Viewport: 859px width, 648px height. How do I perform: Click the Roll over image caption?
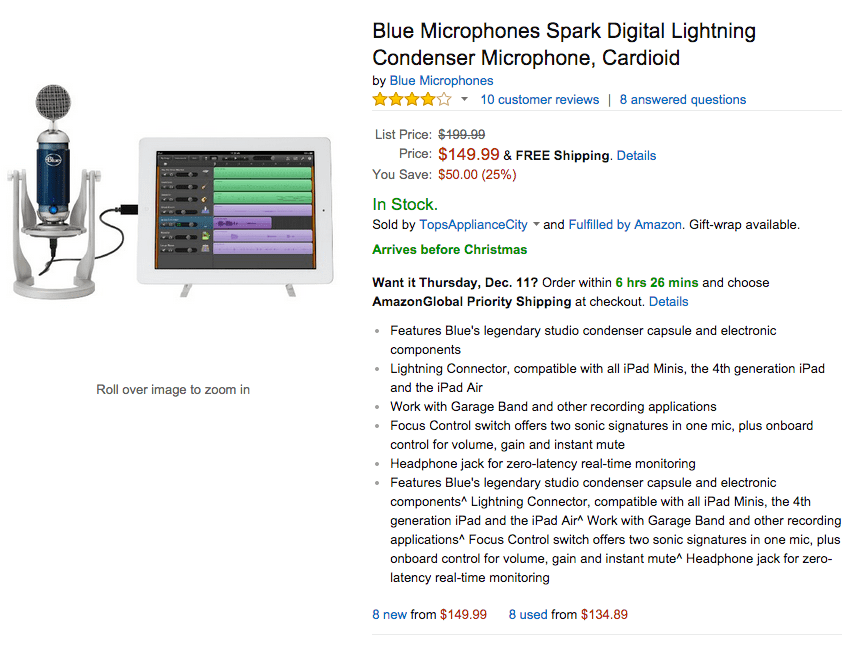tap(172, 389)
